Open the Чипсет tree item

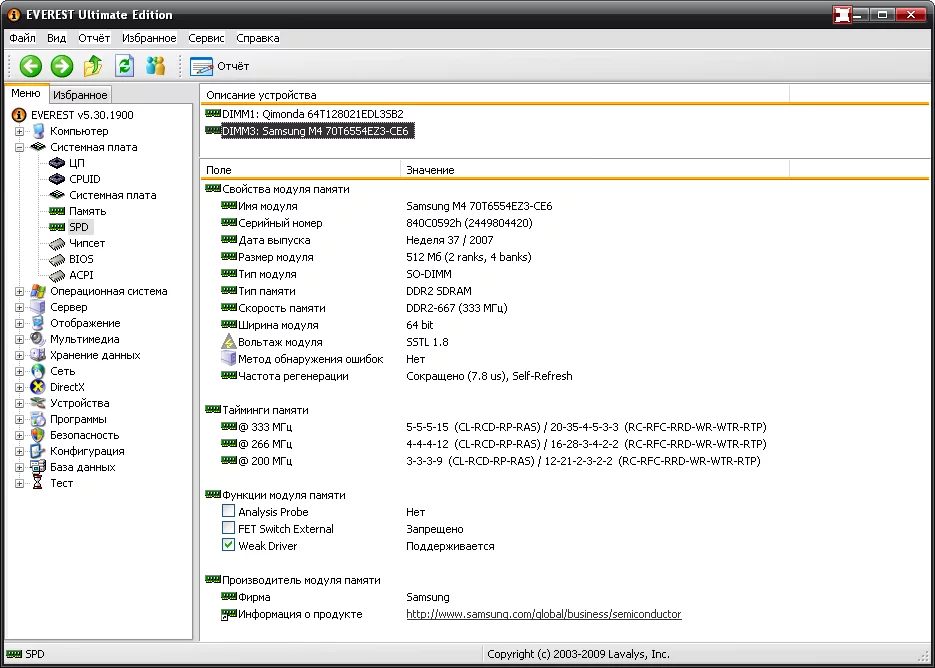coord(86,243)
